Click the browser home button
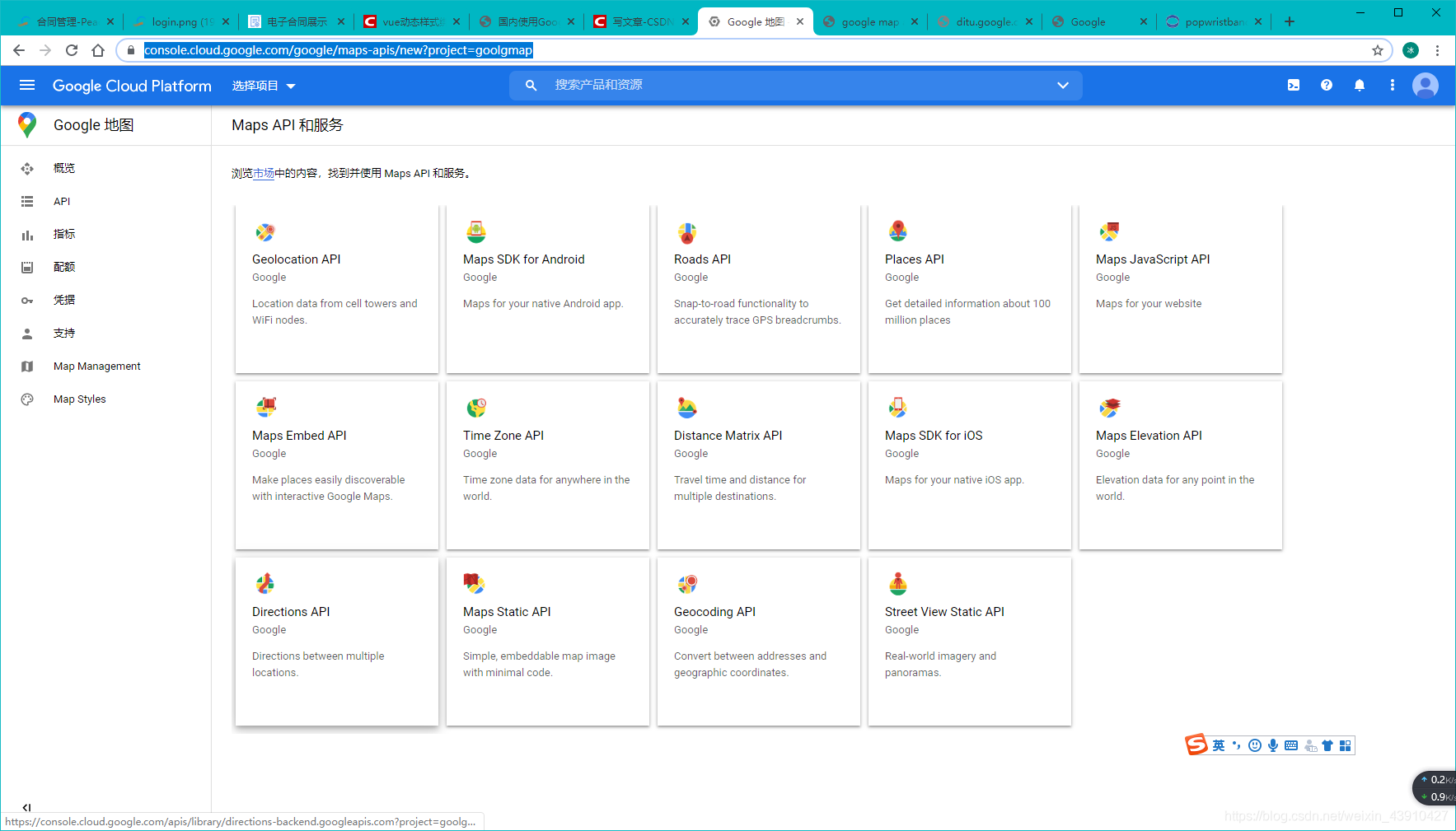The width and height of the screenshot is (1456, 831). [x=98, y=50]
